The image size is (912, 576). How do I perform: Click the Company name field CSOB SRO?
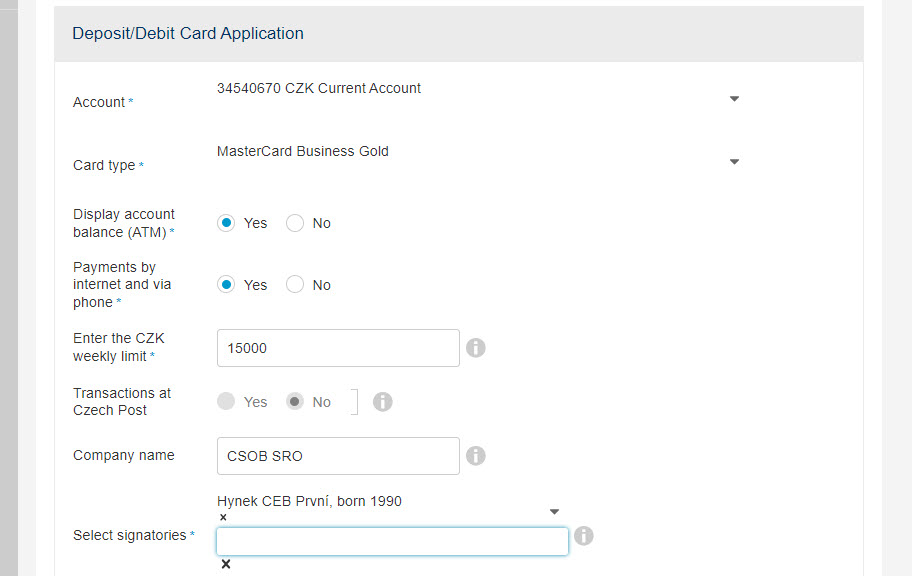coord(338,456)
